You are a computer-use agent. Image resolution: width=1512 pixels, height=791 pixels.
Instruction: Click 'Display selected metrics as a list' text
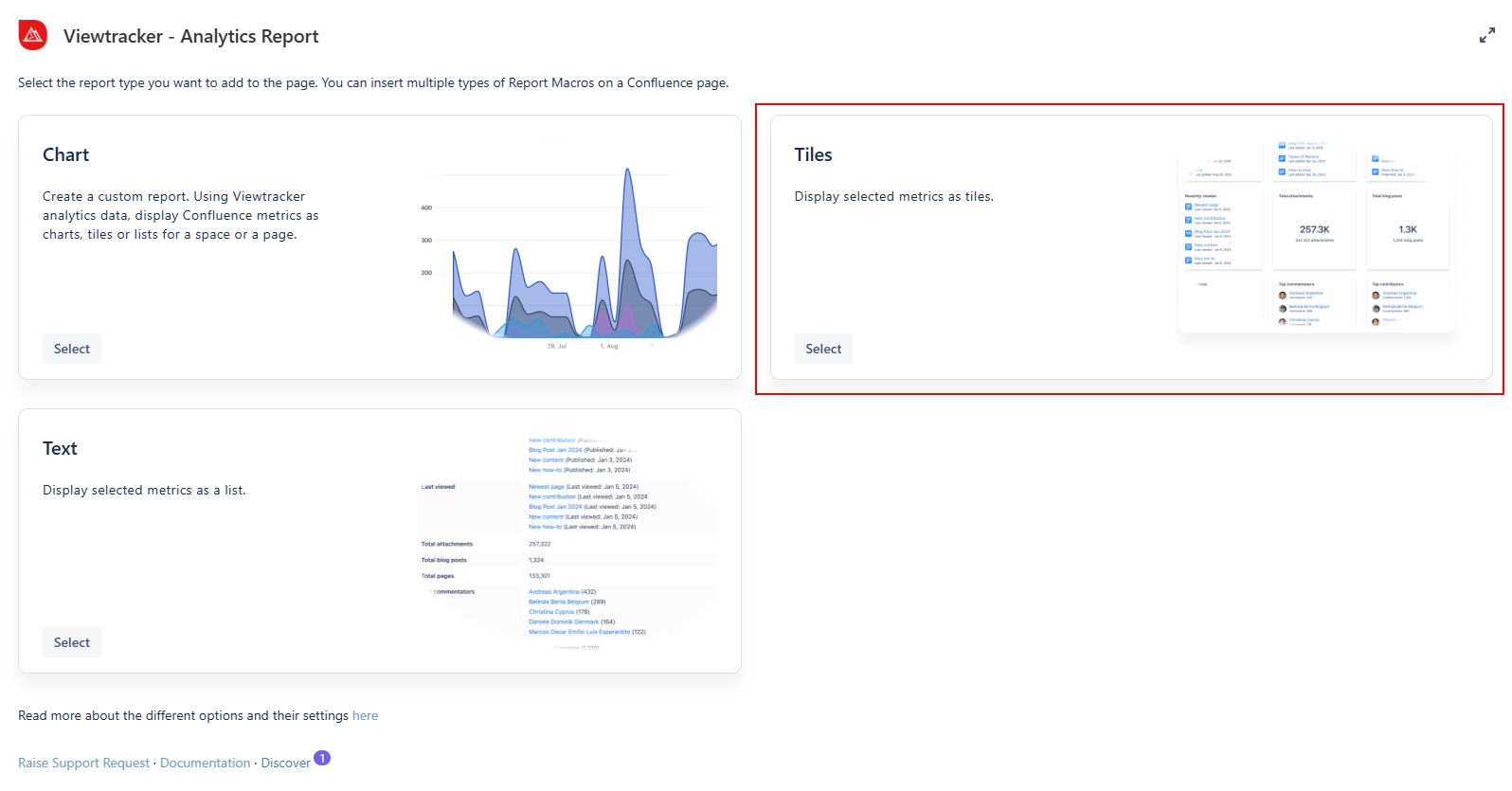[x=144, y=491]
